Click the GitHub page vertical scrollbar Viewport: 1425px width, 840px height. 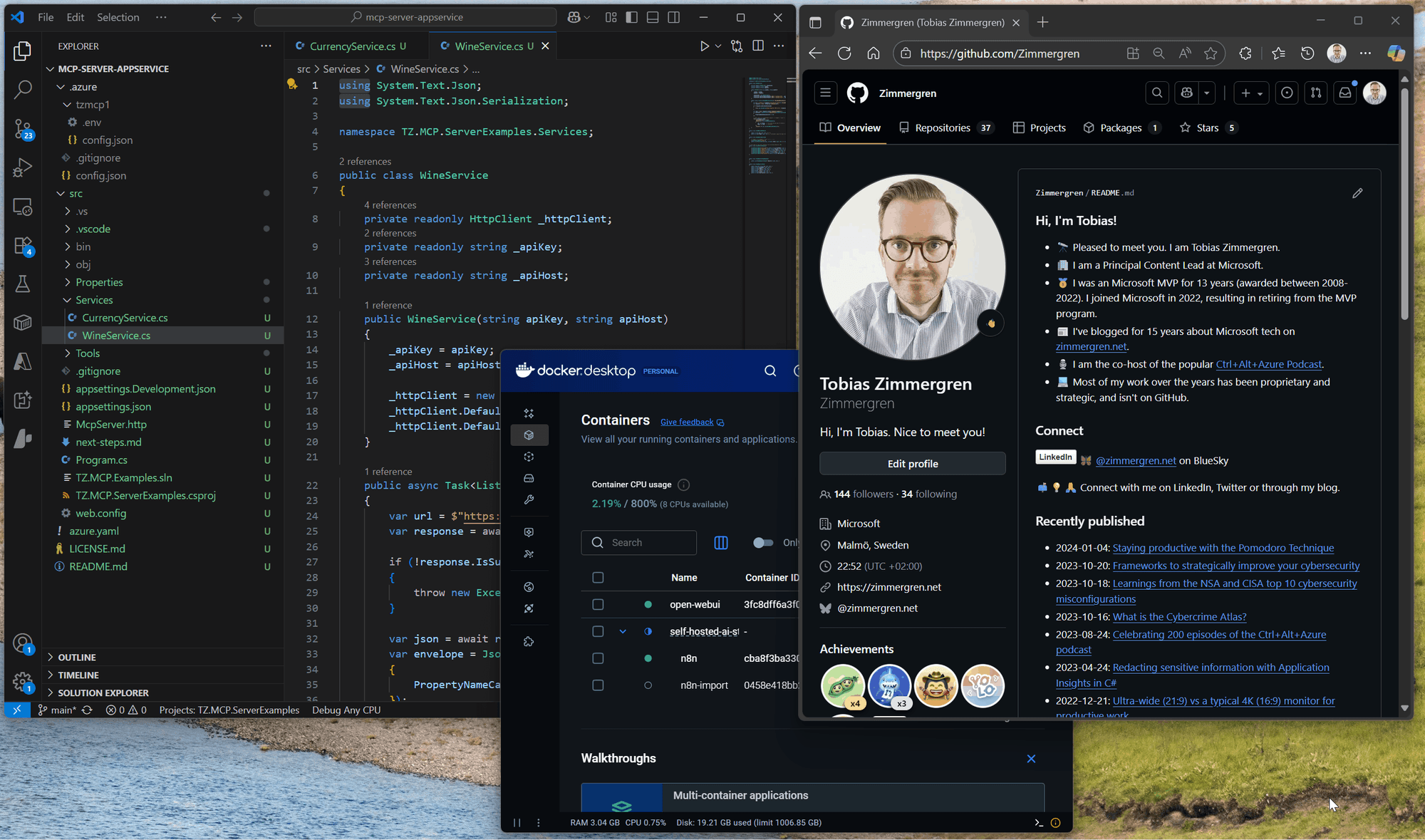point(1404,203)
